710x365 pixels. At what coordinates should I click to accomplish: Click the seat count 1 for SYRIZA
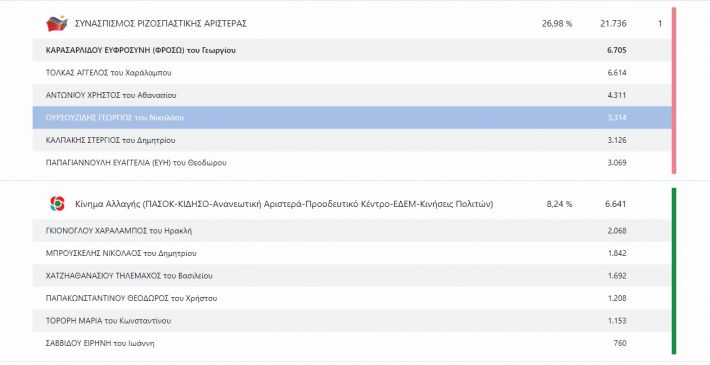click(x=660, y=24)
